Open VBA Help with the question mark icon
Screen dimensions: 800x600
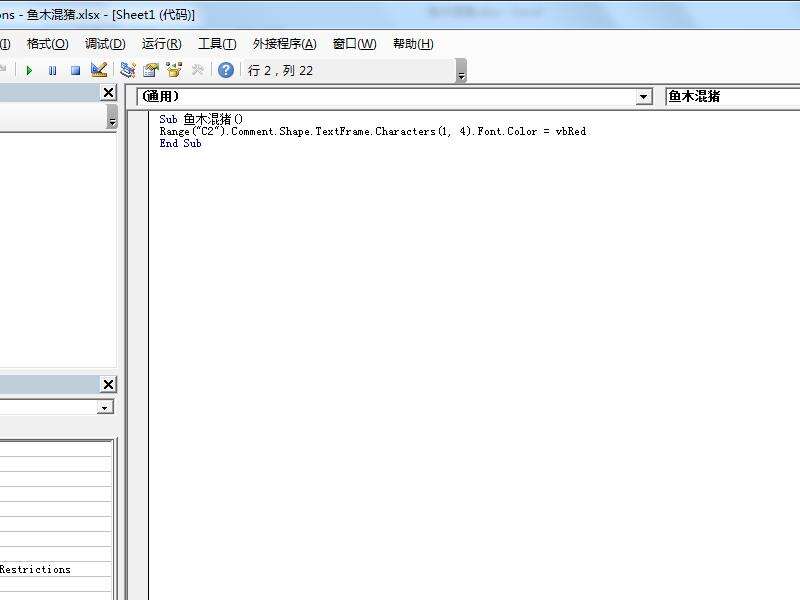tap(222, 69)
